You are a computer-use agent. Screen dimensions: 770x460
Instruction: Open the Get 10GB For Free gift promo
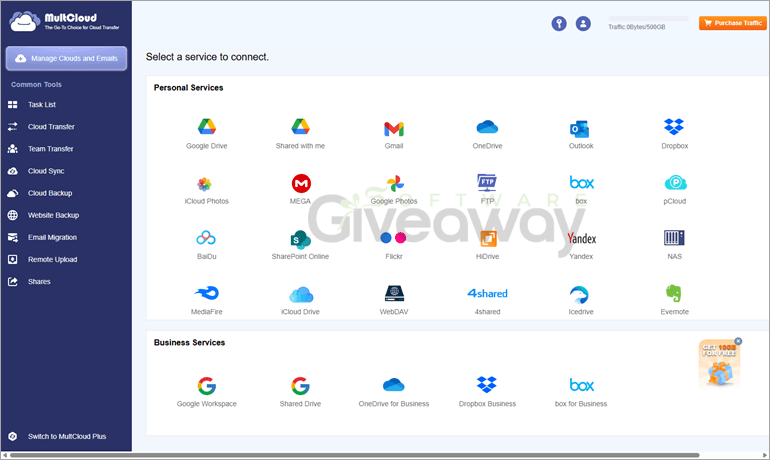(x=719, y=363)
